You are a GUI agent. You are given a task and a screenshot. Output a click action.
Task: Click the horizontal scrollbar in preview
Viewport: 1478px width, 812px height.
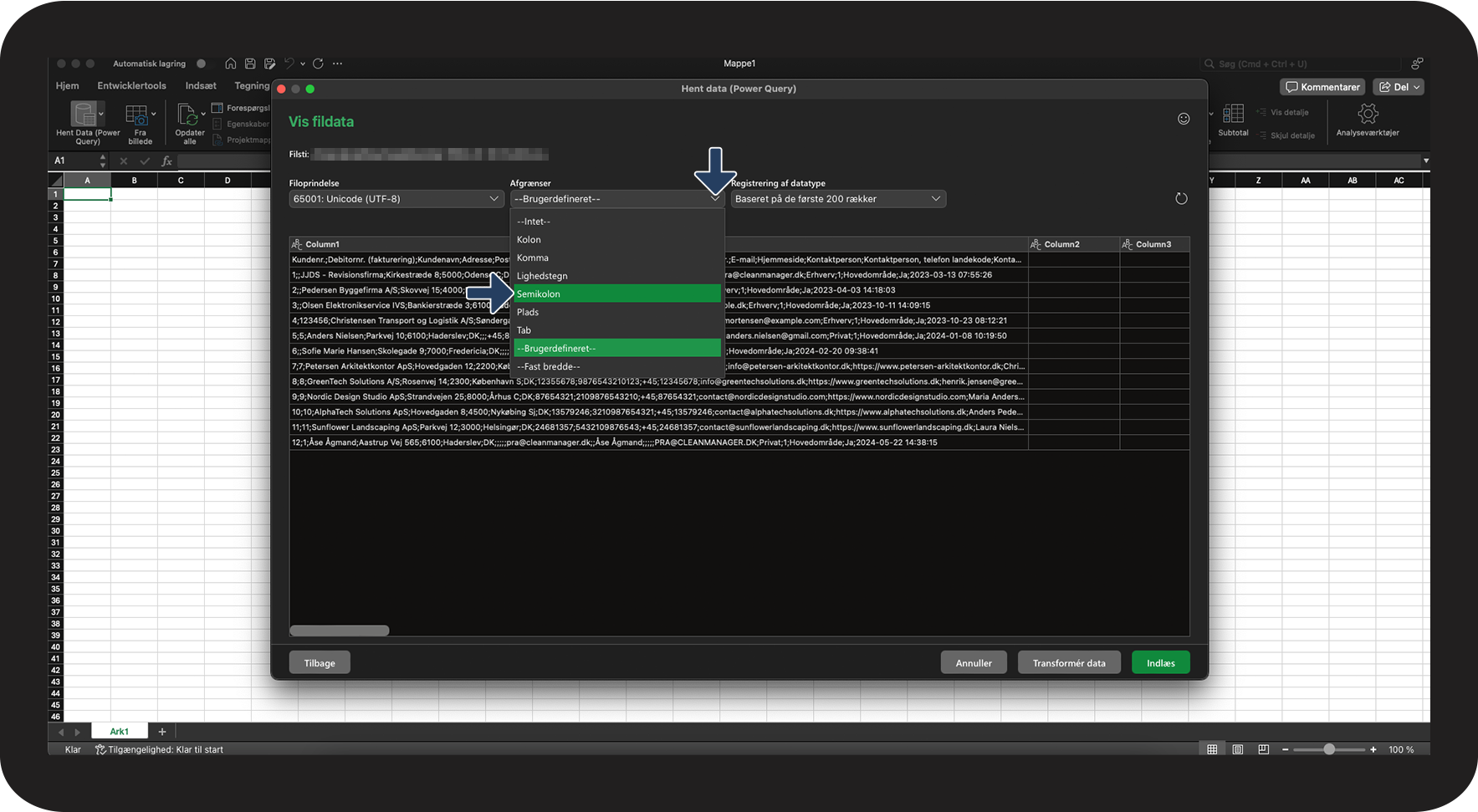coord(340,631)
